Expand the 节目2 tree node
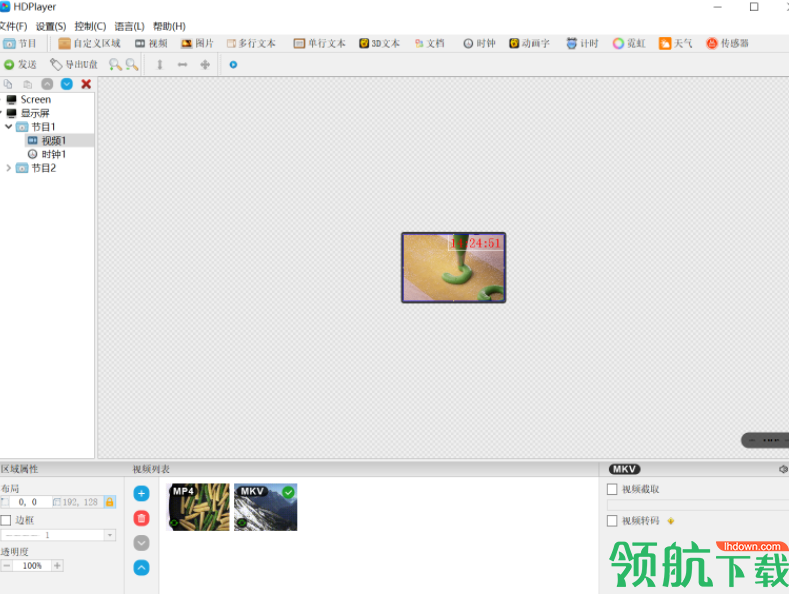Viewport: 789px width, 594px height. (9, 168)
